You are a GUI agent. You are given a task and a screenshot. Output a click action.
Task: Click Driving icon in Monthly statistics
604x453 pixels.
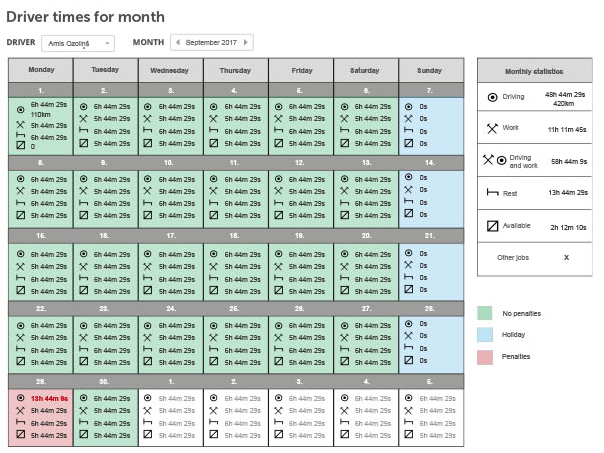click(x=492, y=97)
